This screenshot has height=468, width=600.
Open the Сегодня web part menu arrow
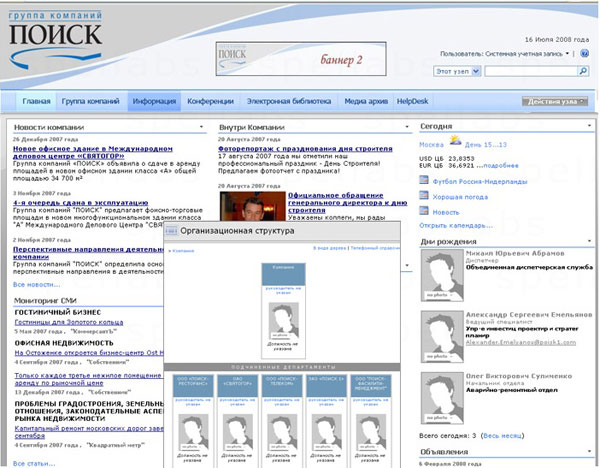coord(589,126)
